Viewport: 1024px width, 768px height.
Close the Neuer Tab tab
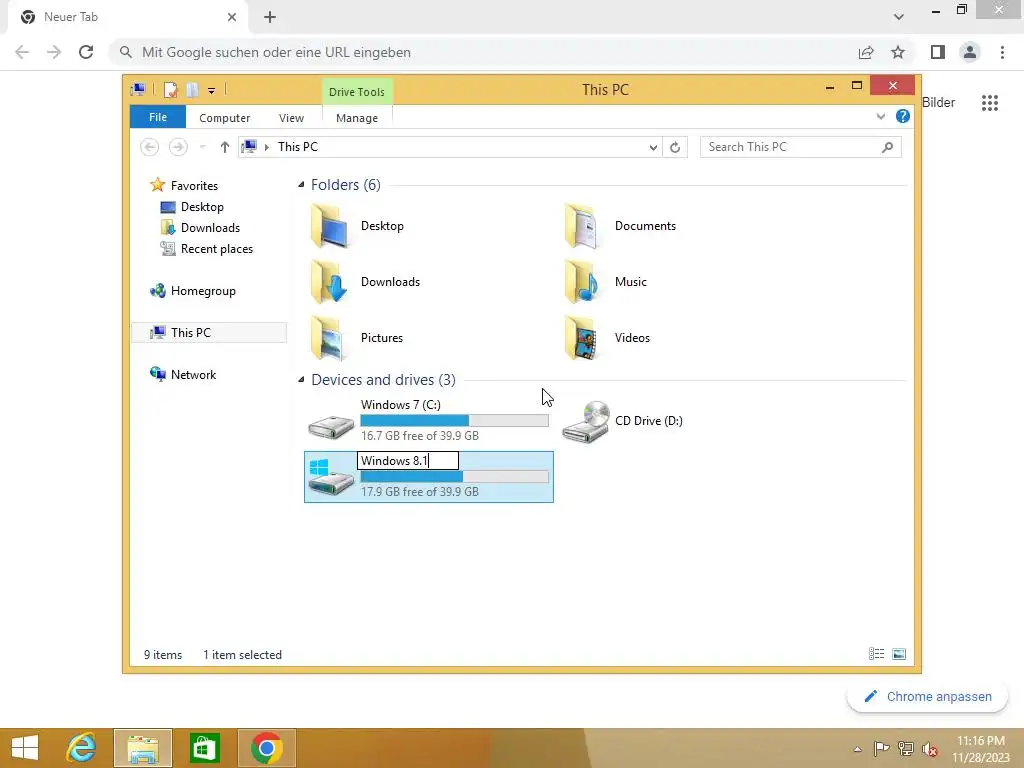(232, 18)
